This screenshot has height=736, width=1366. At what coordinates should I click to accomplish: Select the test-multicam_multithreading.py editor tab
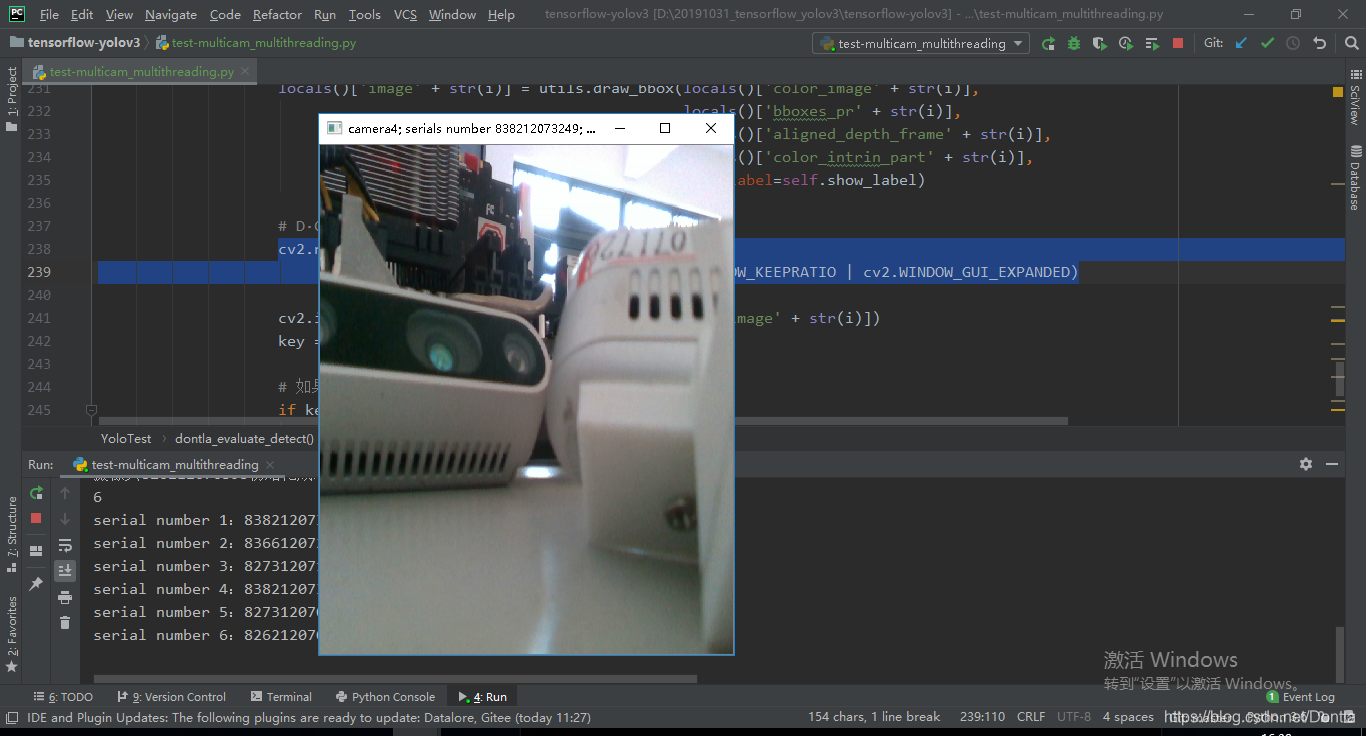click(x=140, y=71)
